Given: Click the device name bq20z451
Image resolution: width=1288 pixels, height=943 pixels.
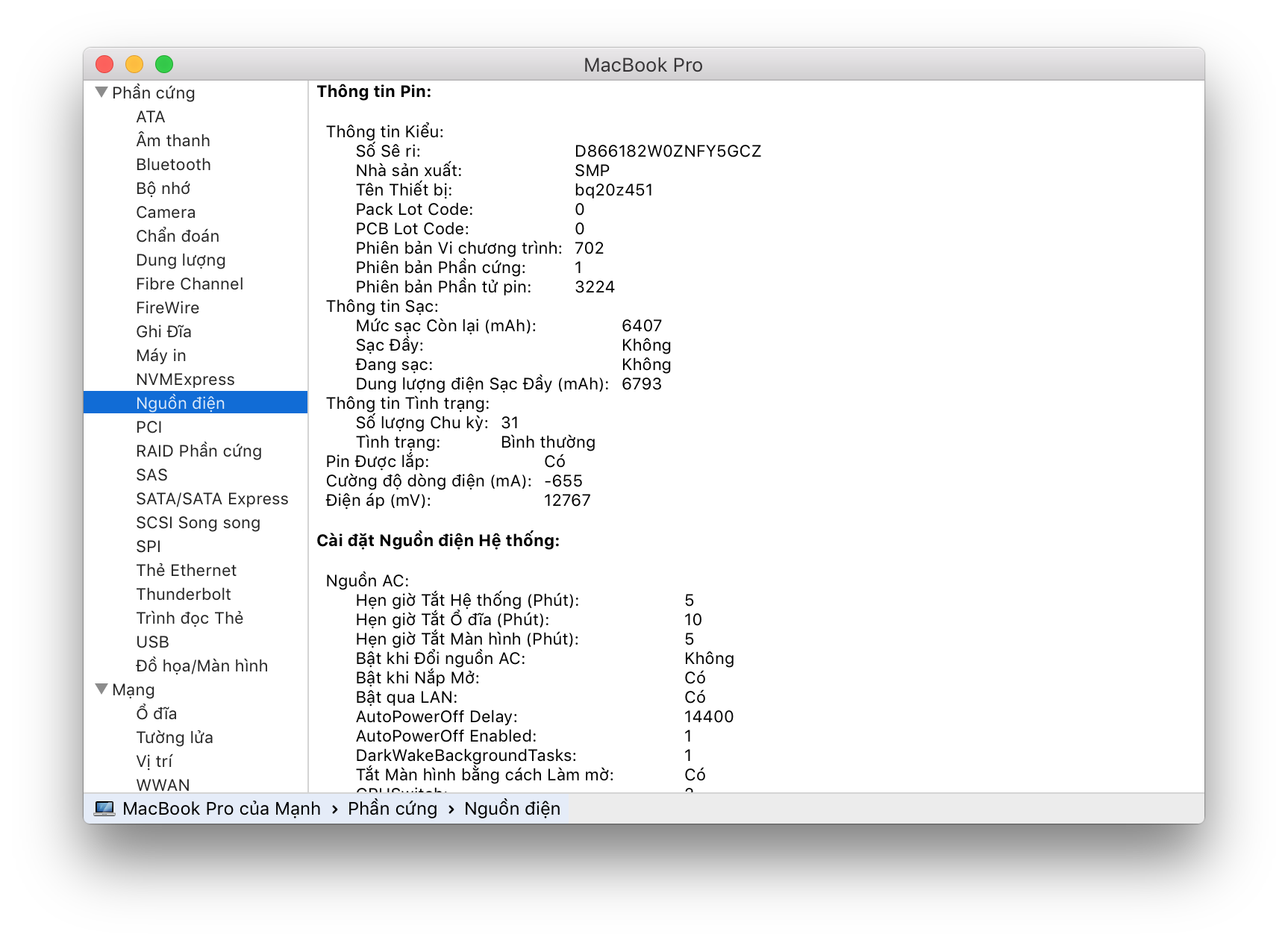Looking at the screenshot, I should coord(613,190).
